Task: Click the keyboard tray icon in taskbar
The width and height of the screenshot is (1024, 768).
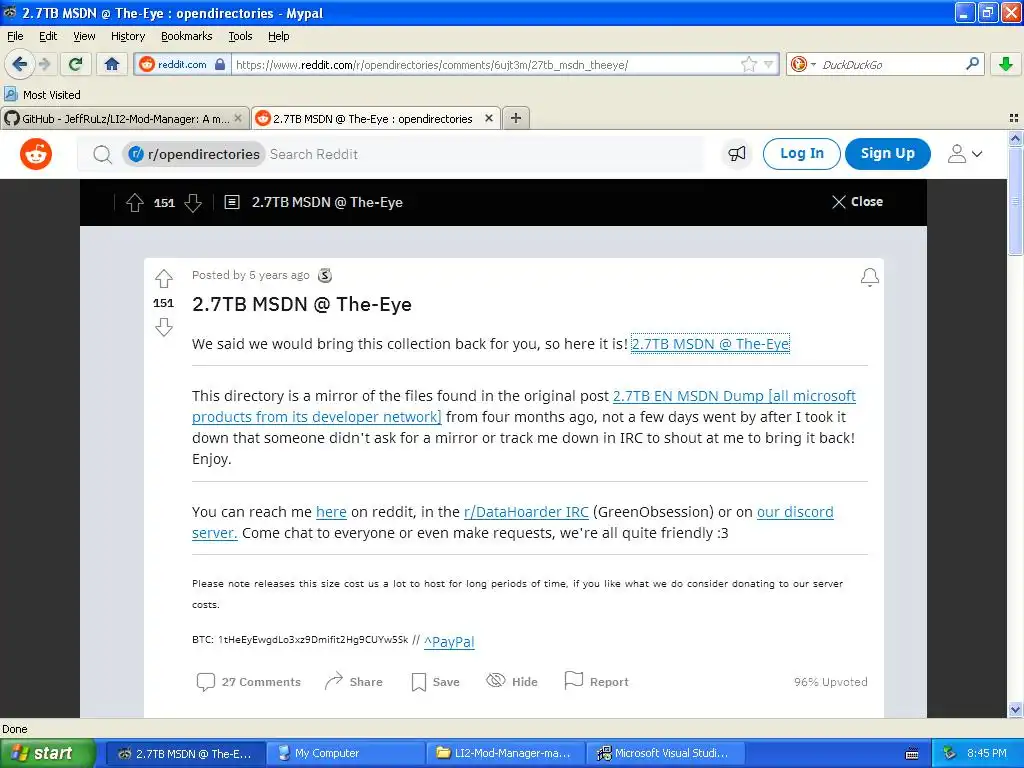Action: pyautogui.click(x=912, y=754)
